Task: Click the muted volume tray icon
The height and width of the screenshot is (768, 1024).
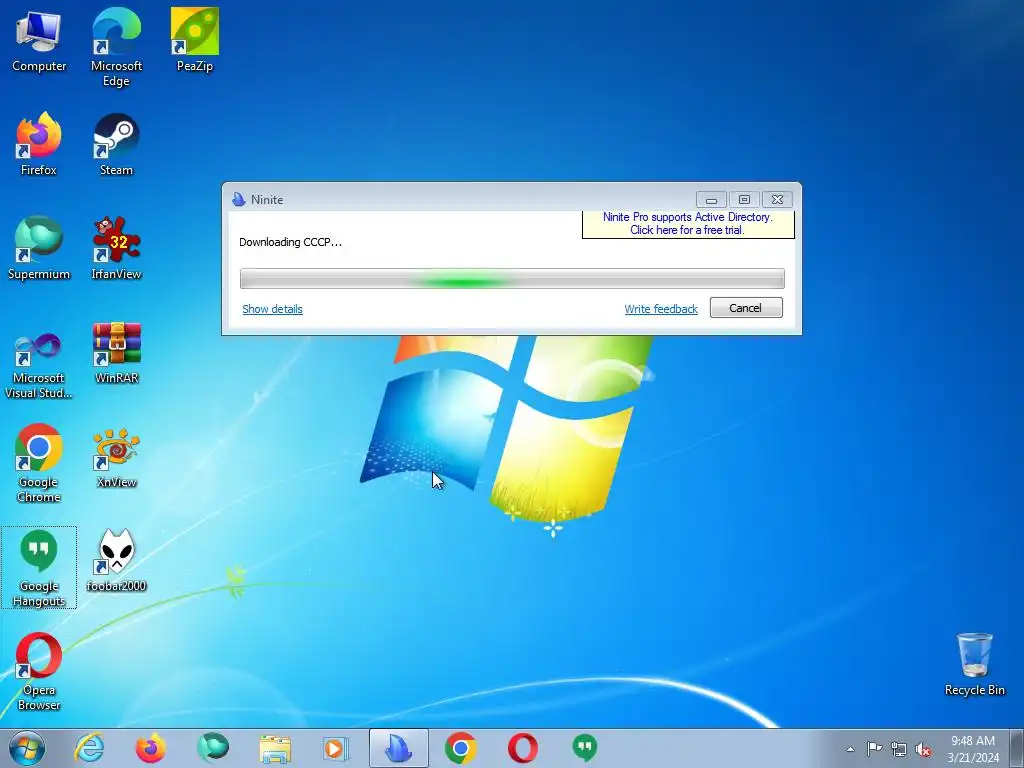Action: coord(923,749)
